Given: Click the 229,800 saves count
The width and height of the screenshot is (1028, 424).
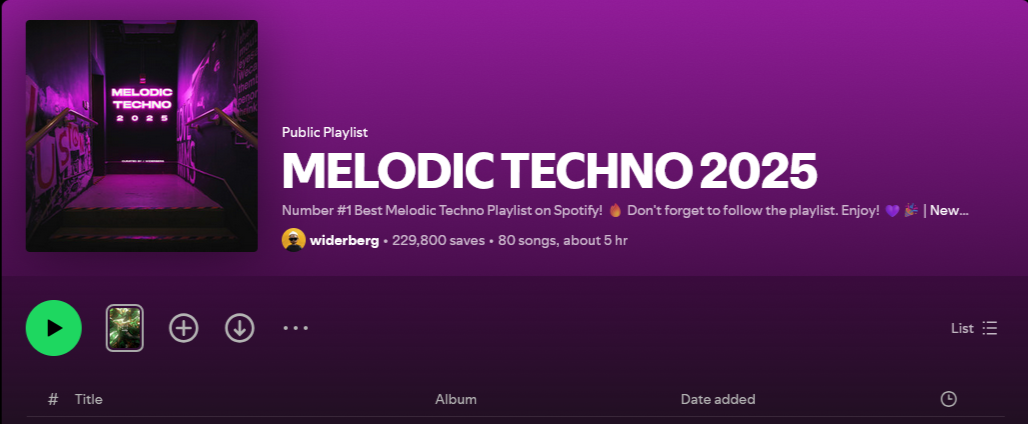Looking at the screenshot, I should pos(441,241).
